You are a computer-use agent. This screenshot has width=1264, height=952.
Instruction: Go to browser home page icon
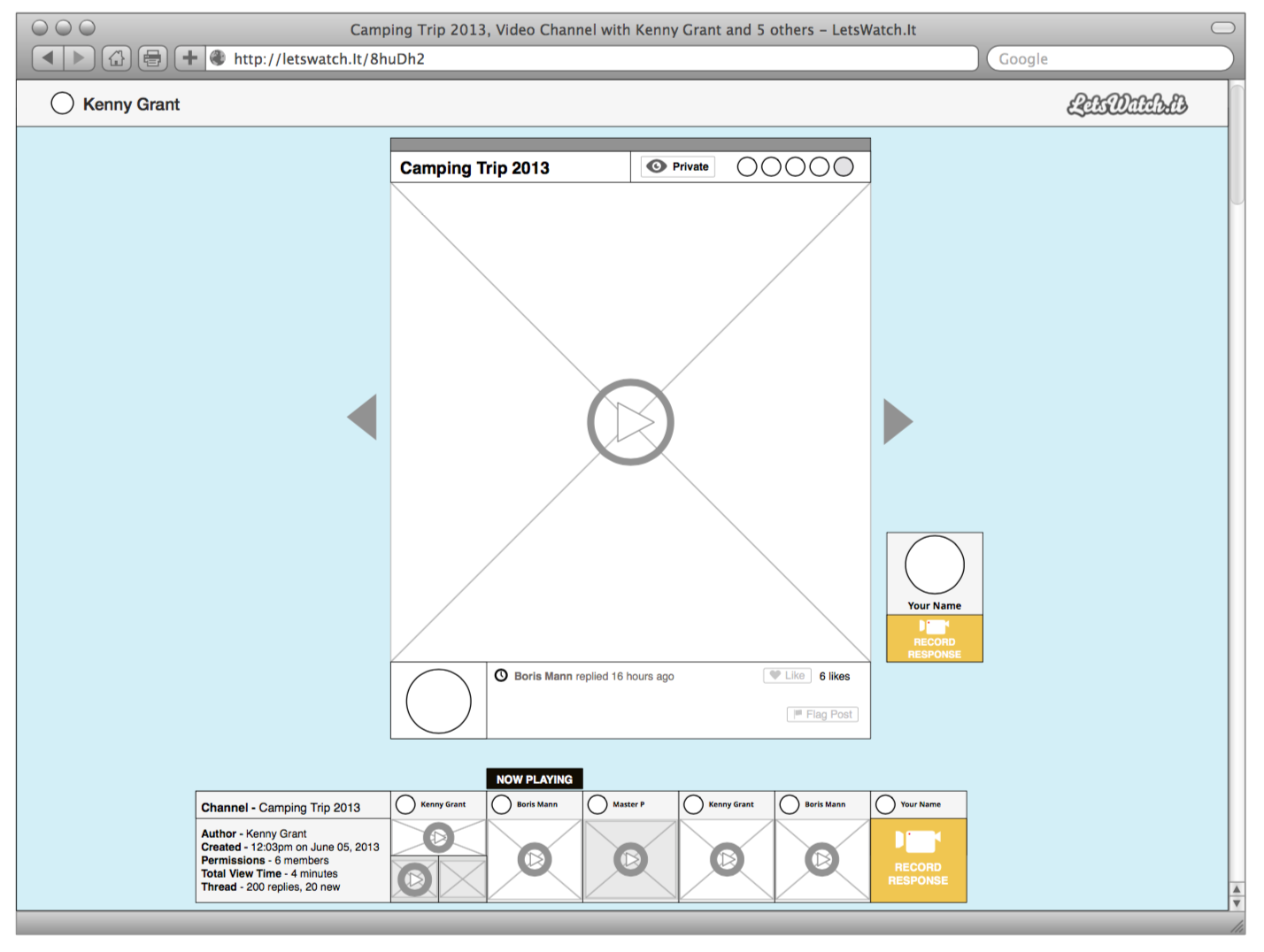click(x=116, y=58)
